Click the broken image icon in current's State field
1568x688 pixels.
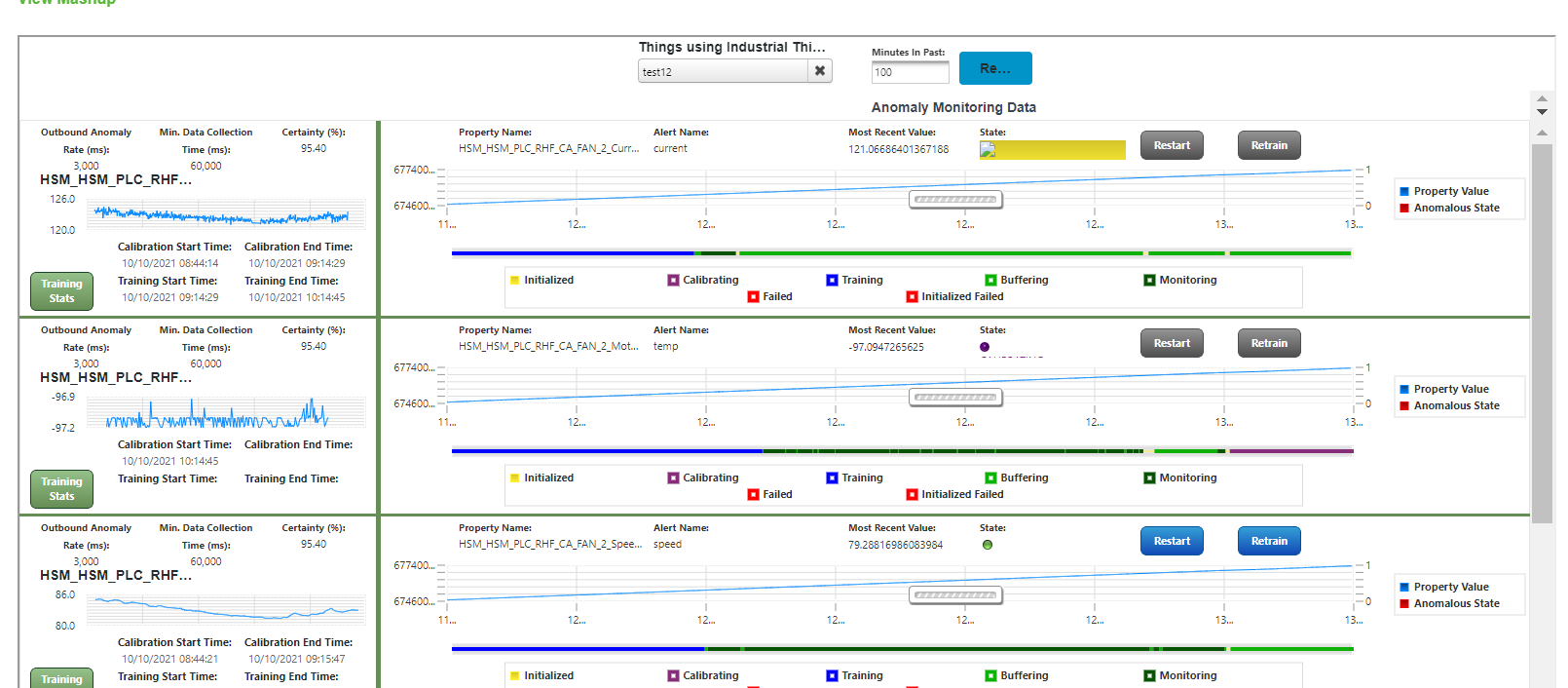point(989,149)
